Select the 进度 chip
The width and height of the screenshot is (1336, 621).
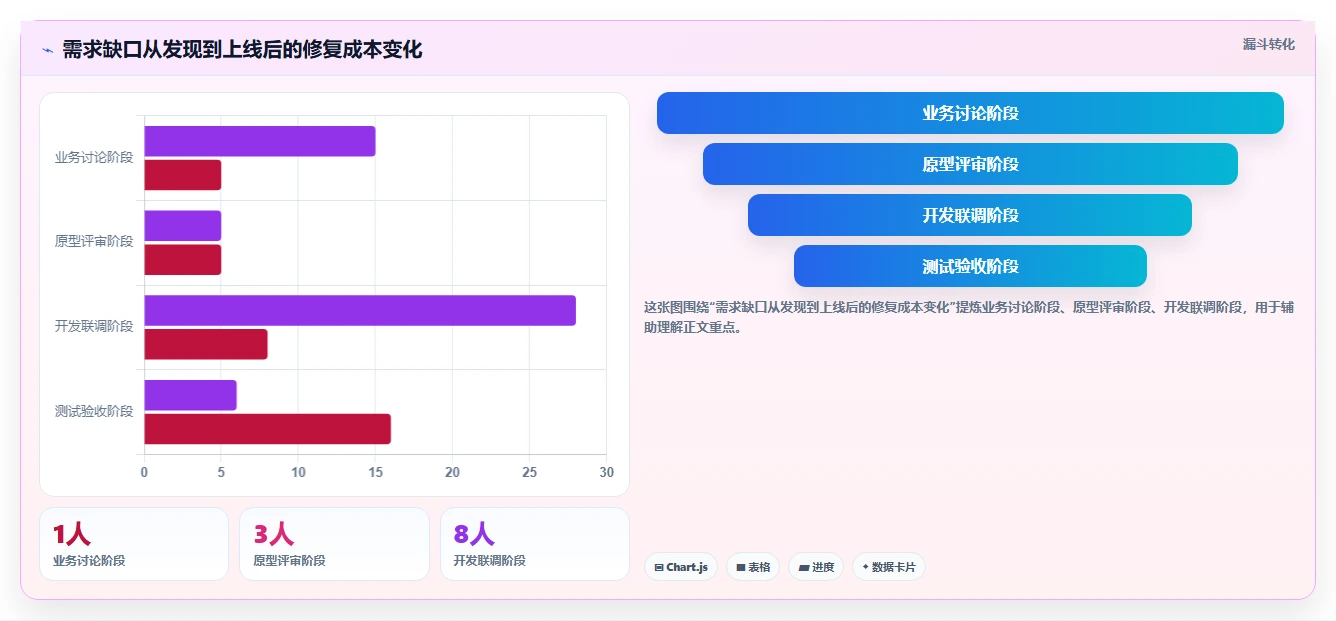click(x=816, y=567)
